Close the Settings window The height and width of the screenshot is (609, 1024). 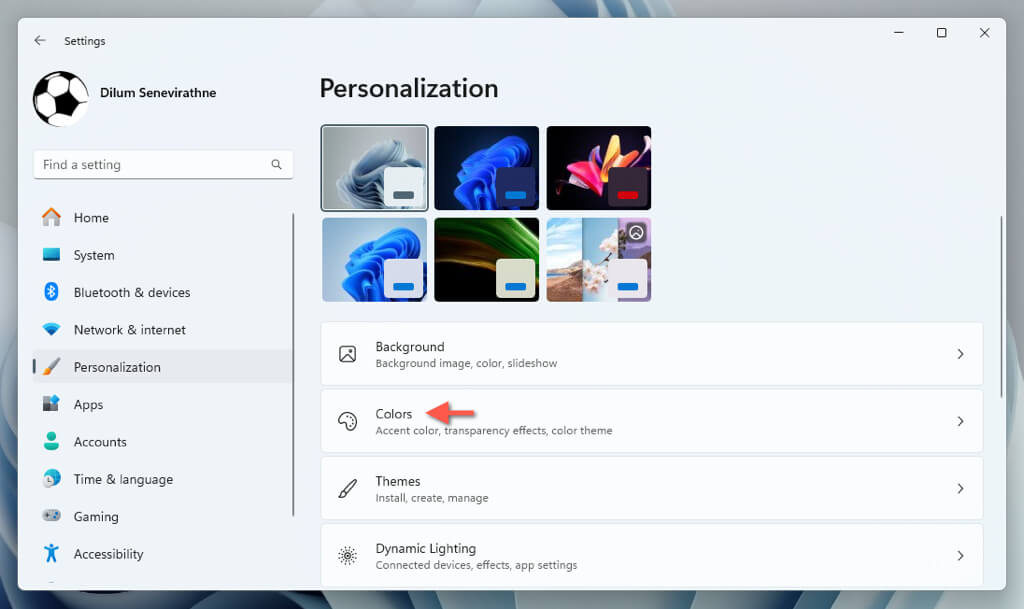coord(984,33)
